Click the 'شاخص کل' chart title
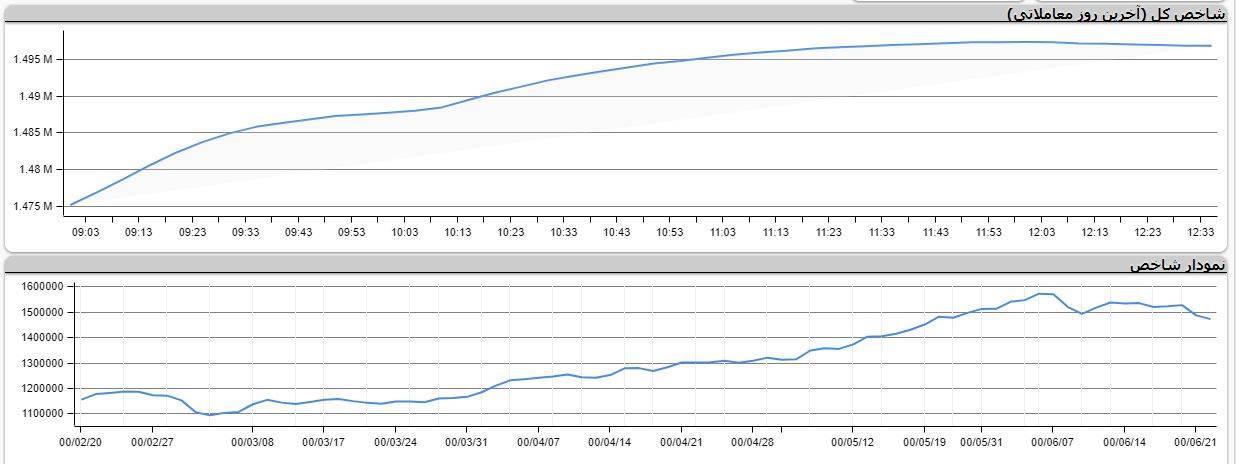This screenshot has width=1236, height=464. point(1115,14)
